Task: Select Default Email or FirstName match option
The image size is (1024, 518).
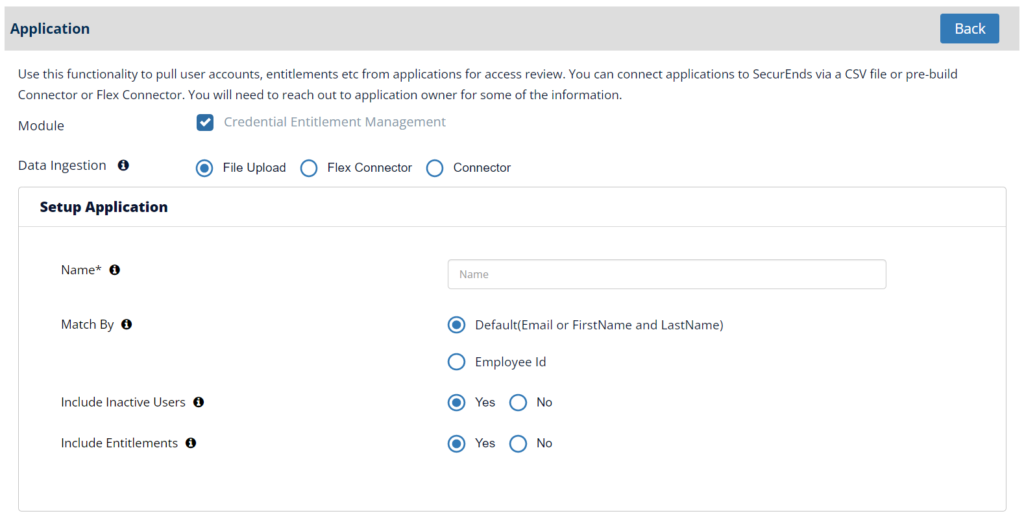Action: pos(456,325)
